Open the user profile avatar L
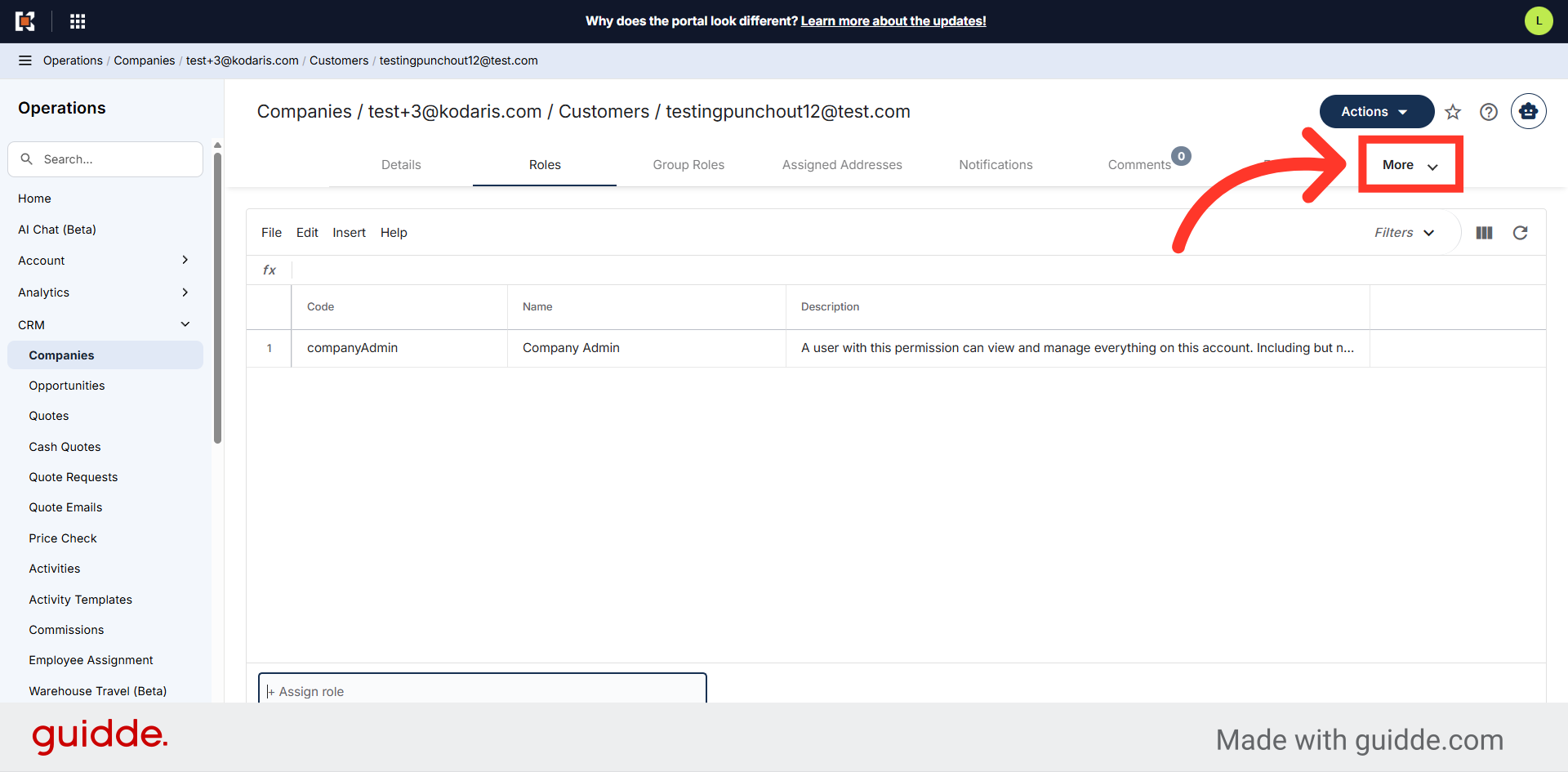1568x772 pixels. point(1539,21)
